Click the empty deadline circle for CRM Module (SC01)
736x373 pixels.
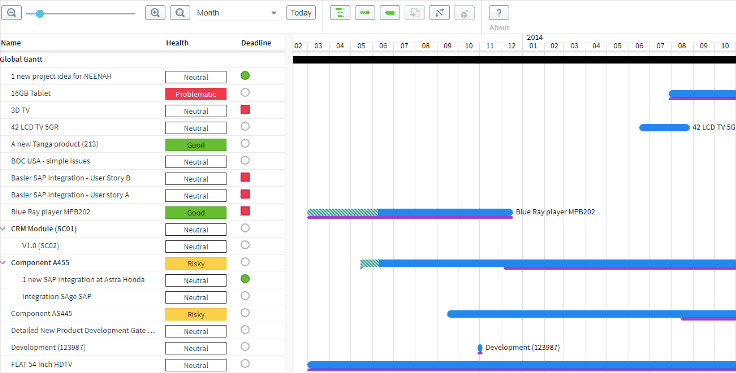point(245,228)
